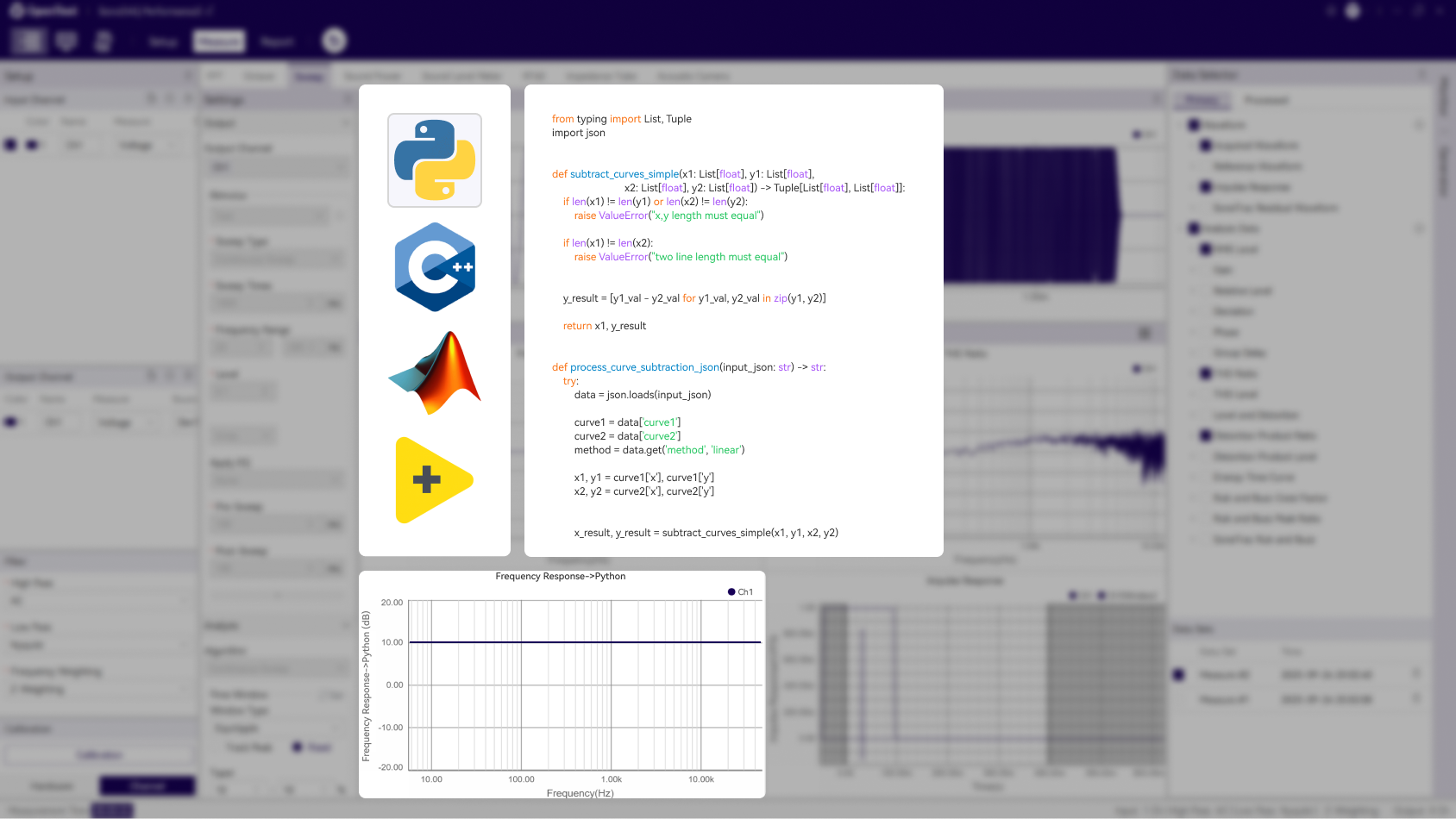
Task: Pick the yellow LabVIEW icon
Action: [x=434, y=480]
